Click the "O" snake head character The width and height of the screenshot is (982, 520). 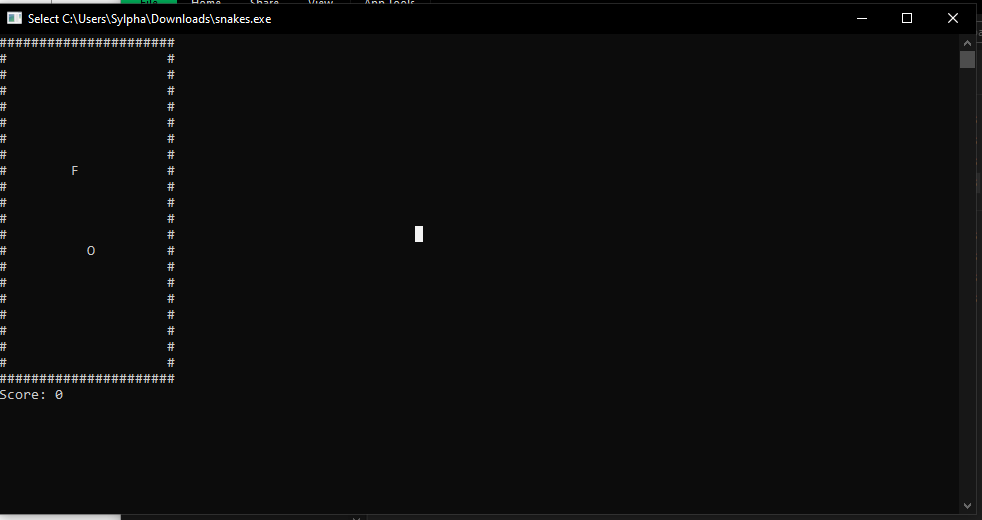pos(91,251)
